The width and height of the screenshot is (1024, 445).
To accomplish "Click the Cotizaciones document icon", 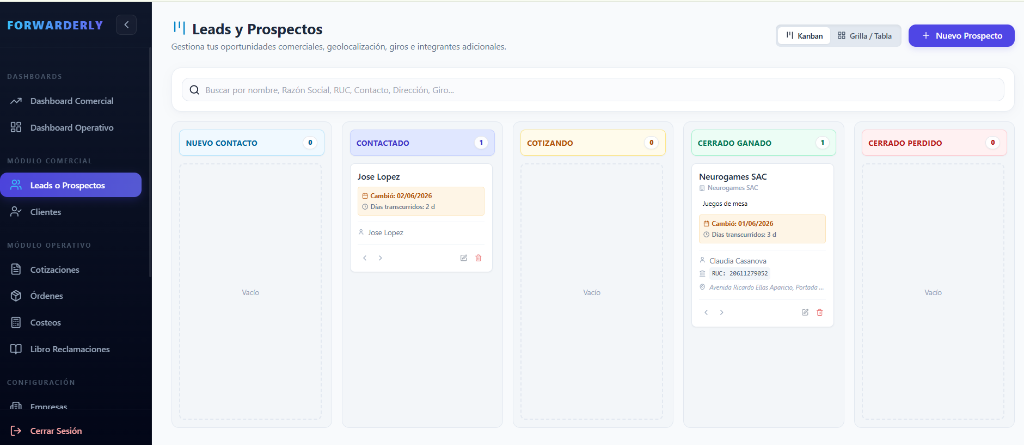I will tap(16, 269).
